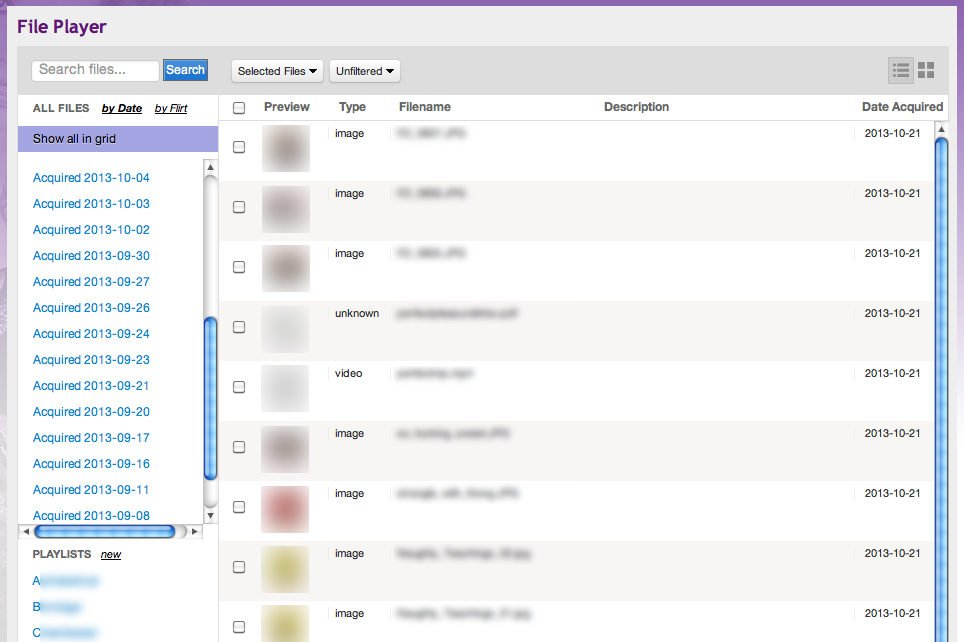Click the file list scroll-up arrow
Viewport: 964px width, 642px height.
(940, 129)
